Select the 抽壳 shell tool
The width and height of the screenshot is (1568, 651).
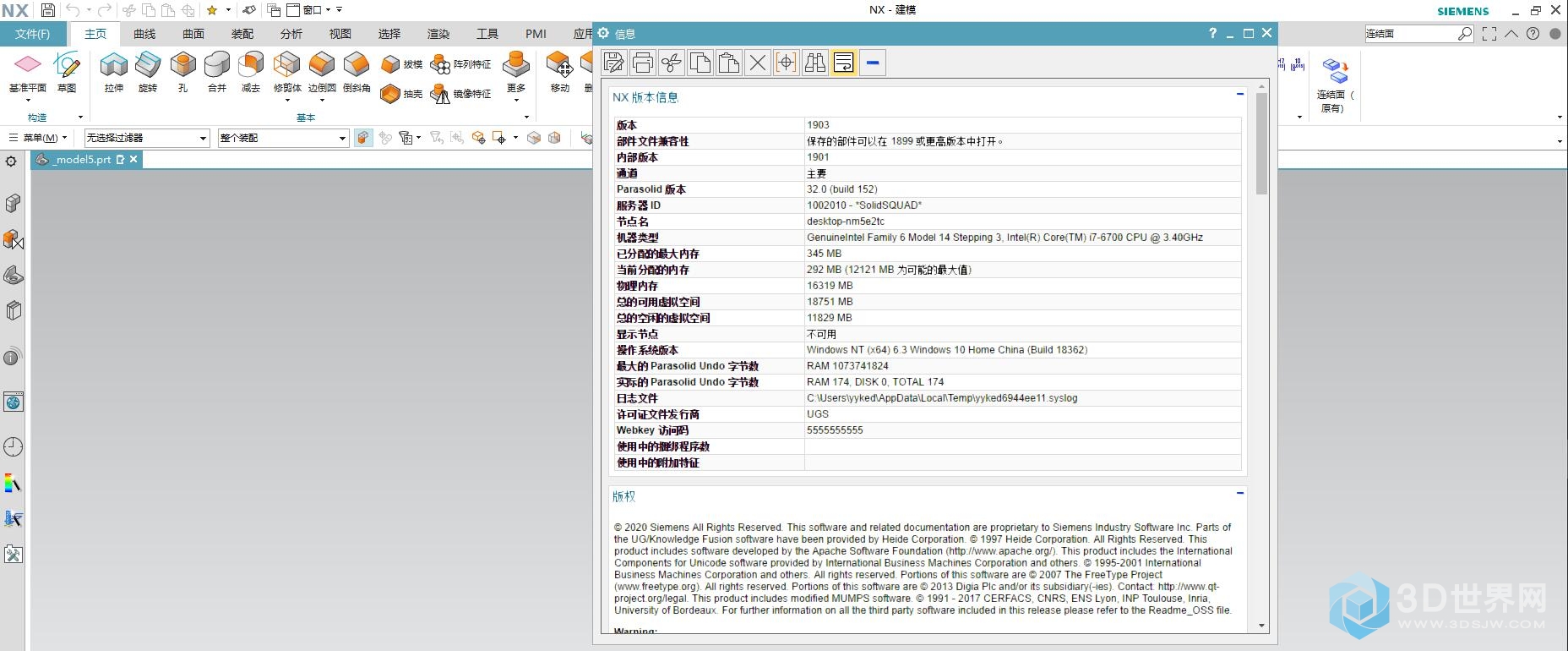[401, 94]
